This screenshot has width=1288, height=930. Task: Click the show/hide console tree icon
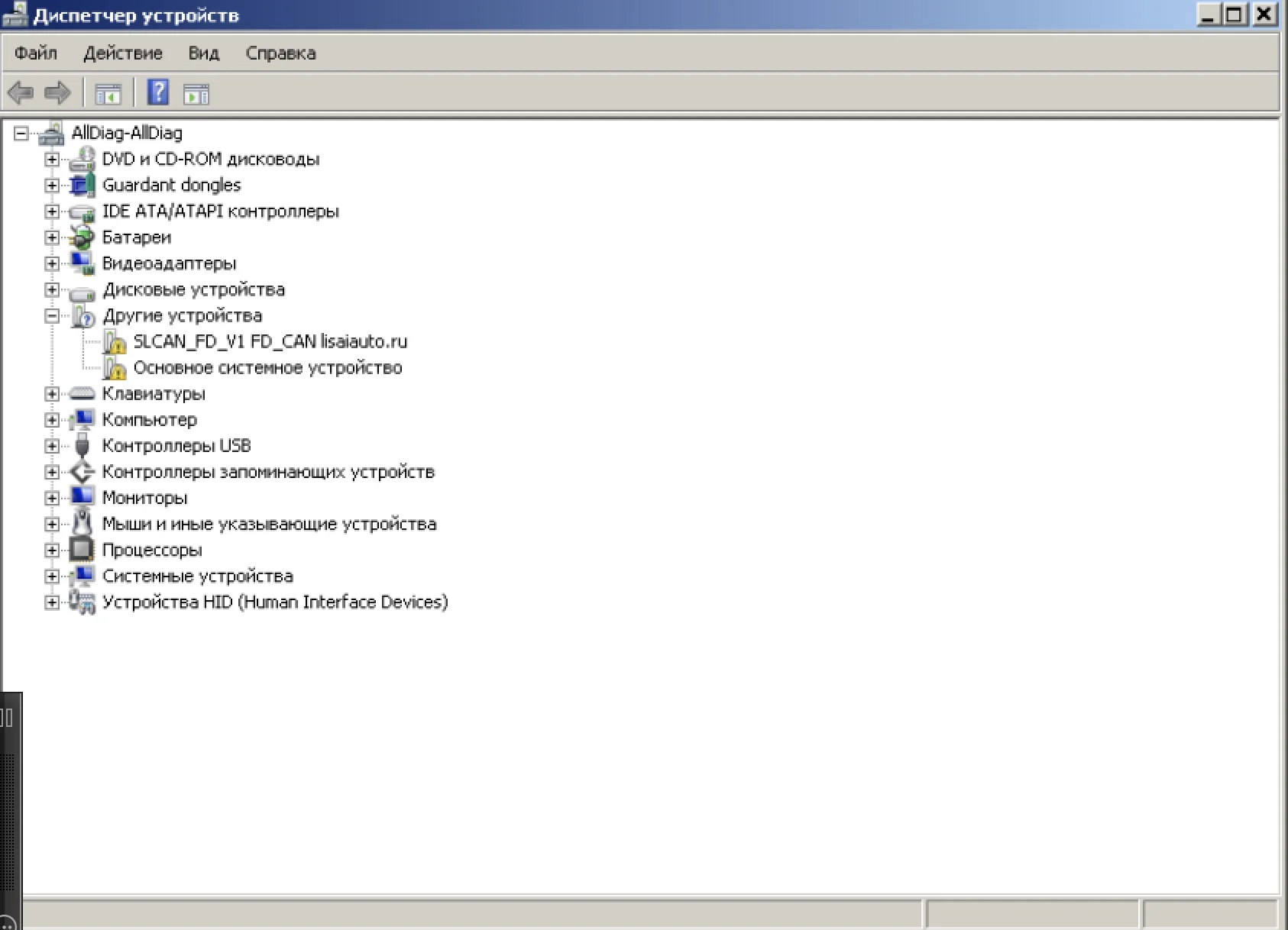108,94
